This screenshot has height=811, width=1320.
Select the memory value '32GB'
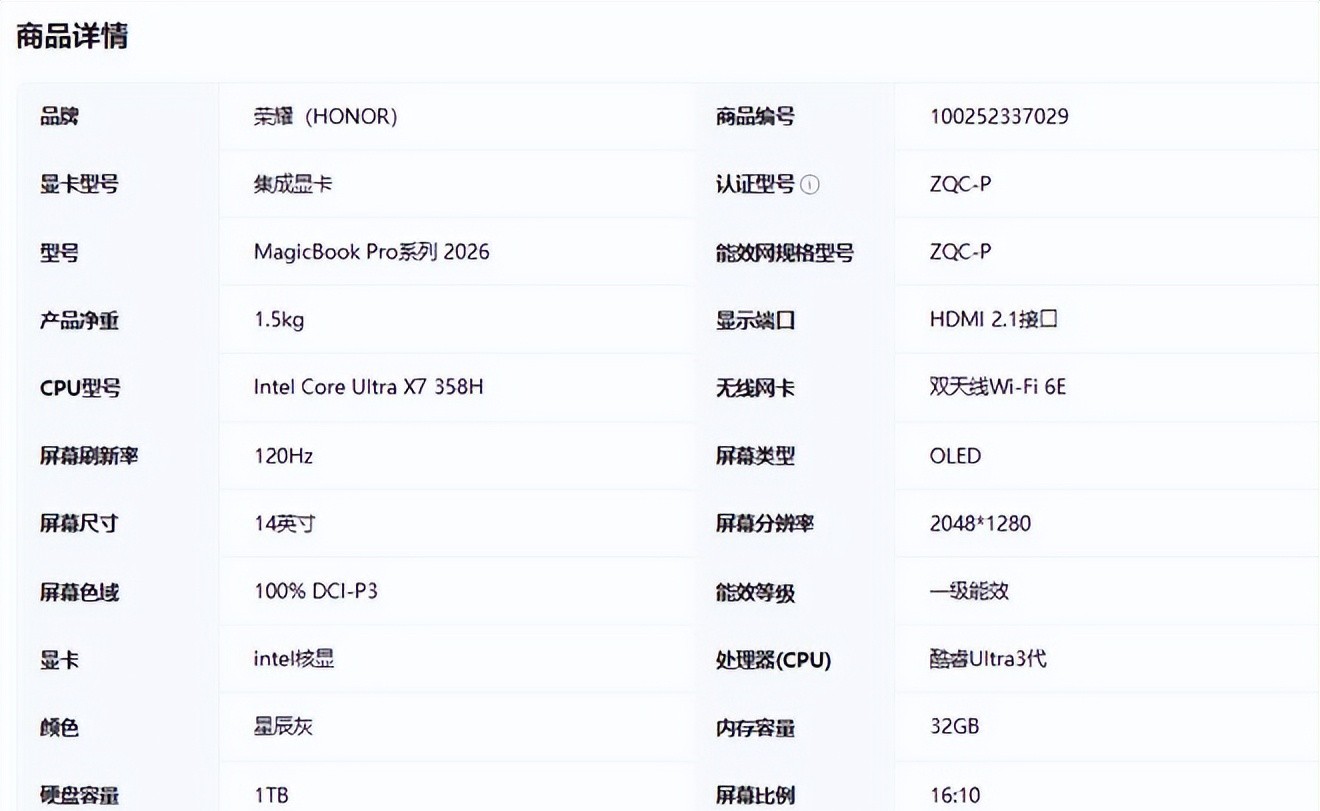coord(955,726)
